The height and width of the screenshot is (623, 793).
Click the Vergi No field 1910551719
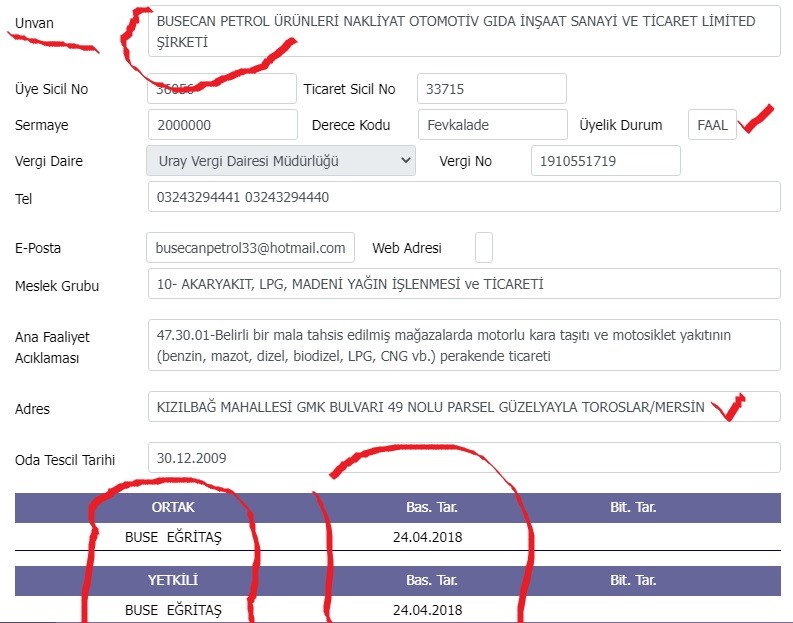click(x=605, y=161)
